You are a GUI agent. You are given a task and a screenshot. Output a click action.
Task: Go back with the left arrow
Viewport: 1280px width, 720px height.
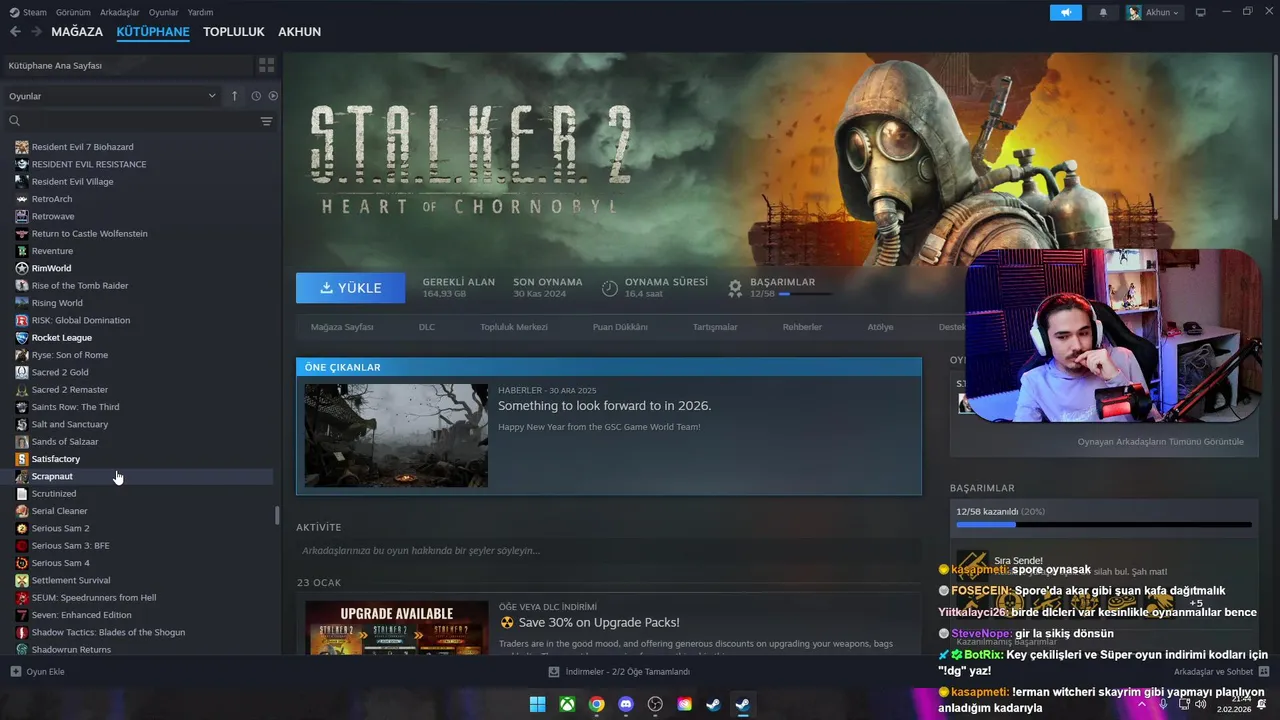pos(15,32)
